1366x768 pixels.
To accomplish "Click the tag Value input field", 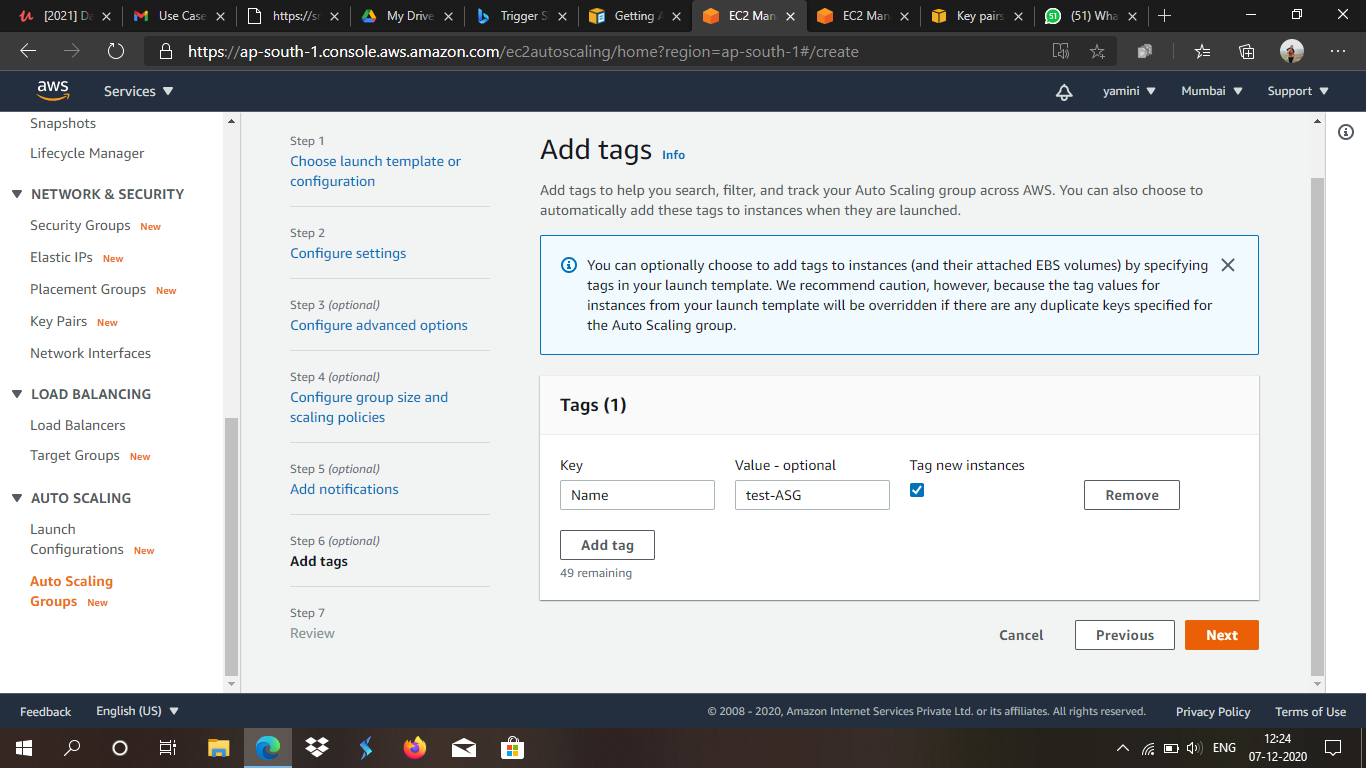I will pyautogui.click(x=812, y=495).
